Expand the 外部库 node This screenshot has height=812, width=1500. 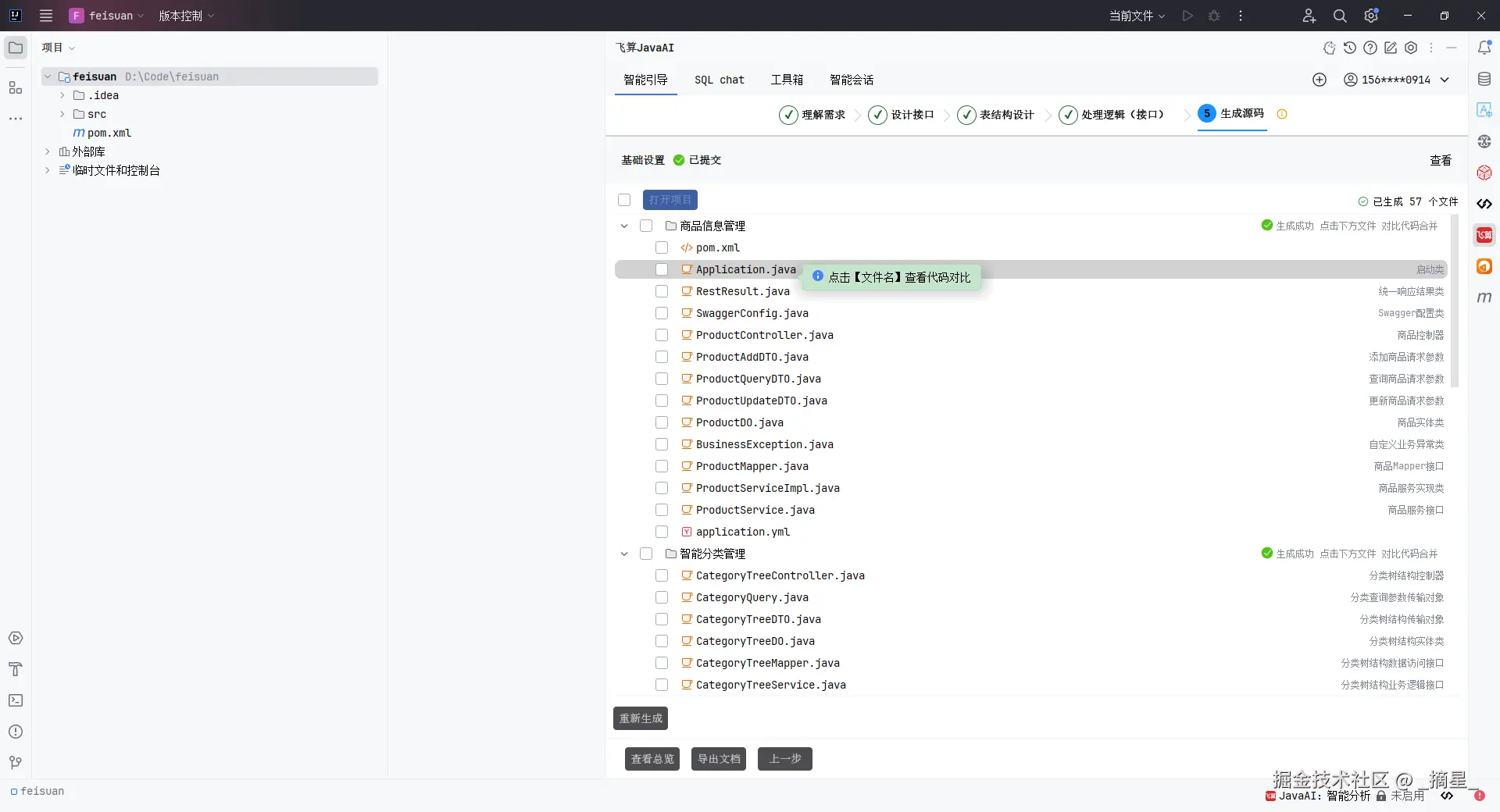(48, 151)
